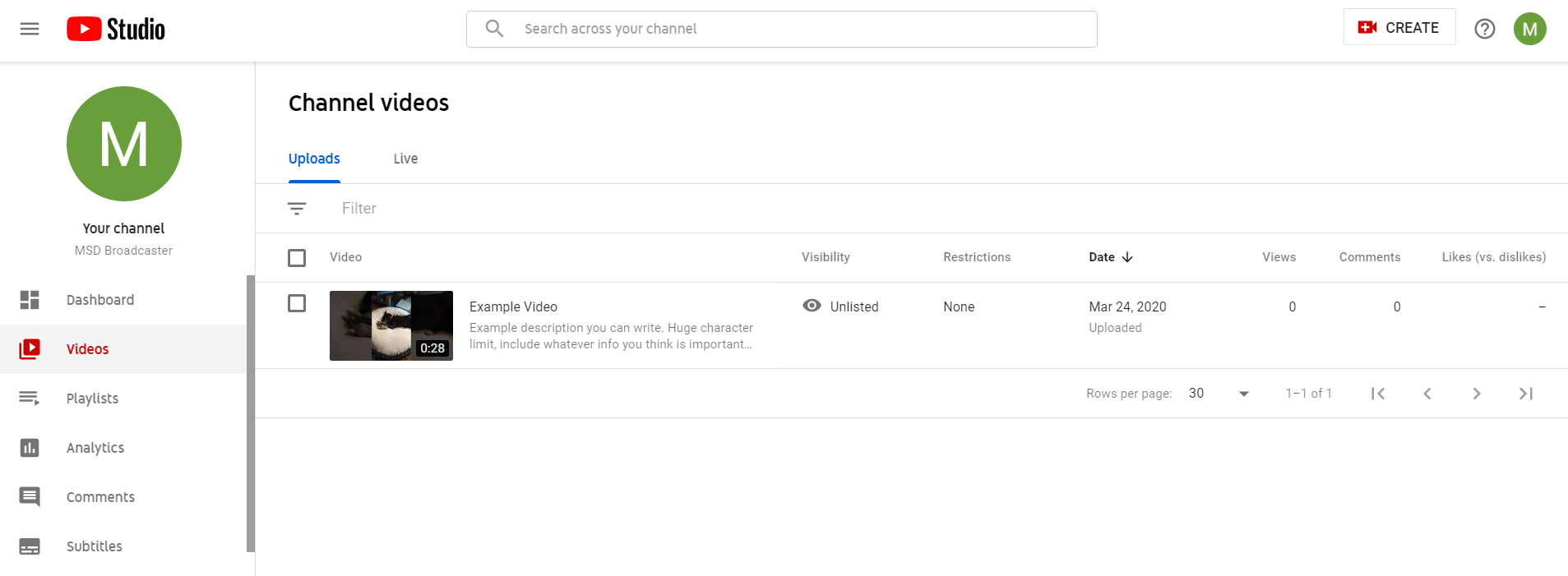This screenshot has height=576, width=1568.
Task: Click the Mar 24, 2020 date cell
Action: coord(1127,306)
